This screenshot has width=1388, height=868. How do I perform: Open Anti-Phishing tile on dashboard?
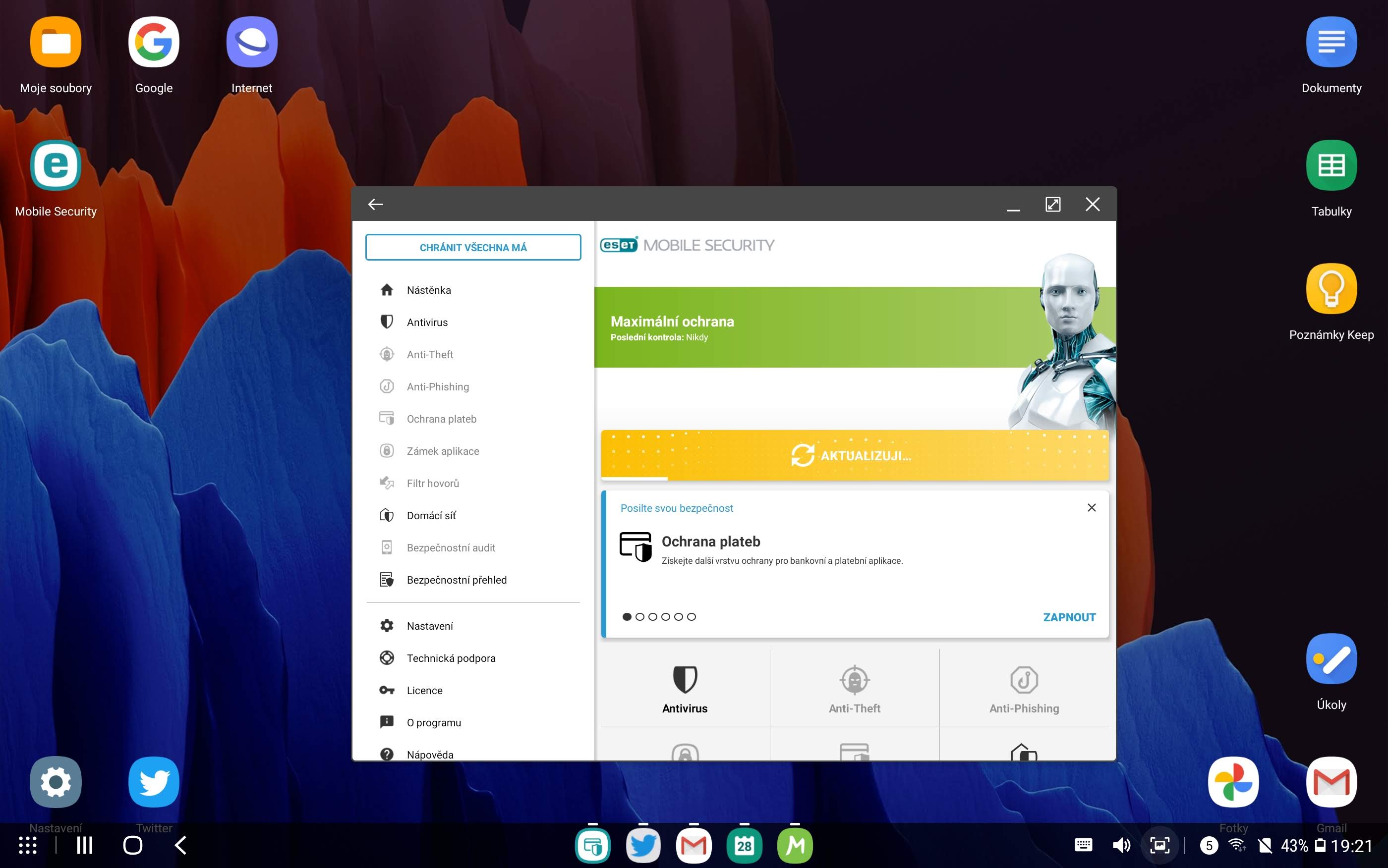click(x=1024, y=688)
